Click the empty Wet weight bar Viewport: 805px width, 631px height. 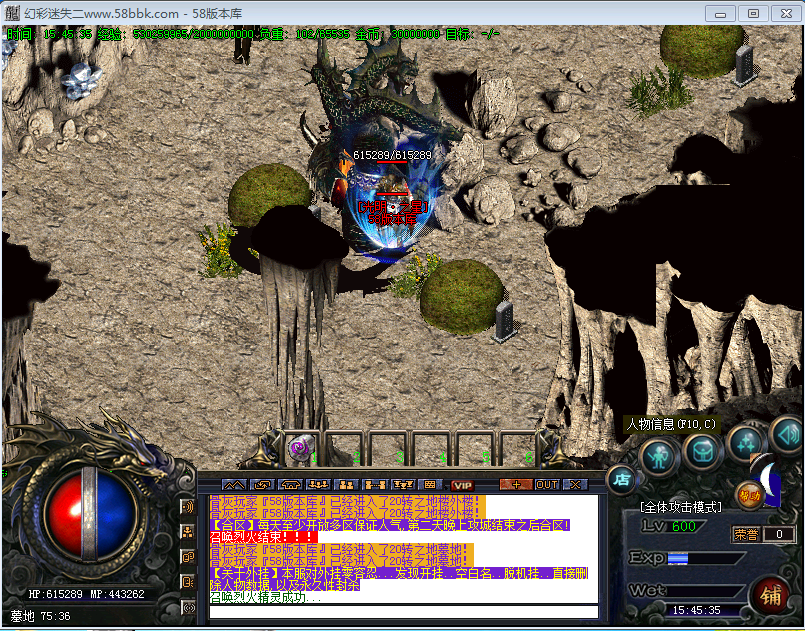pyautogui.click(x=706, y=590)
